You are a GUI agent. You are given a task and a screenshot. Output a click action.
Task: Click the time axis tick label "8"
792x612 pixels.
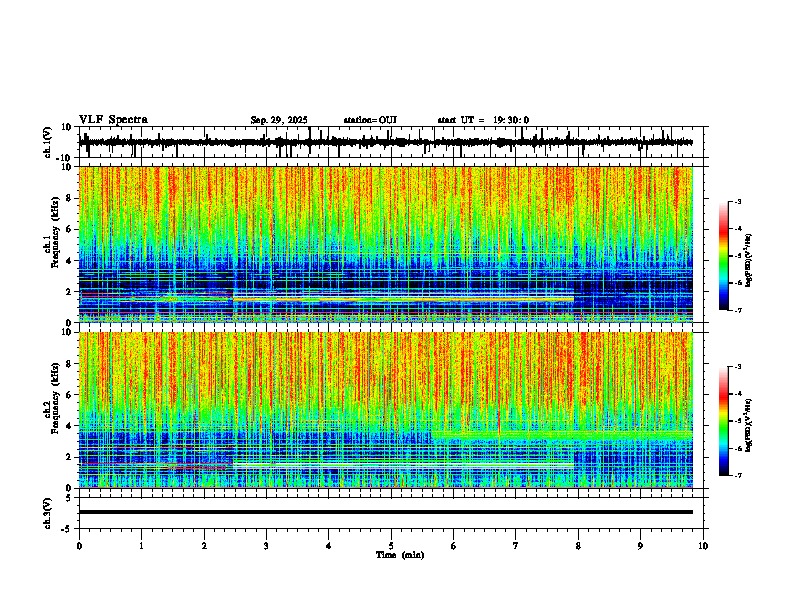(578, 546)
